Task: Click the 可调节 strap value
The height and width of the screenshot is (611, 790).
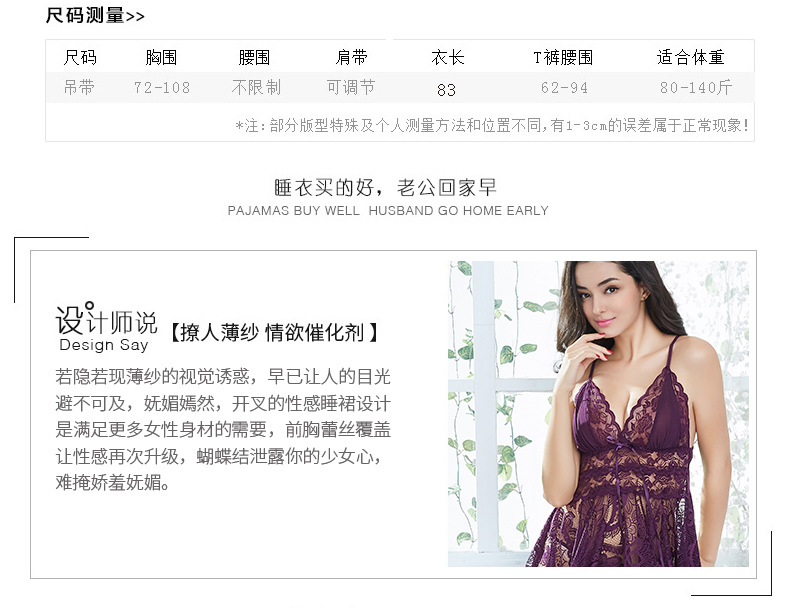Action: click(351, 88)
